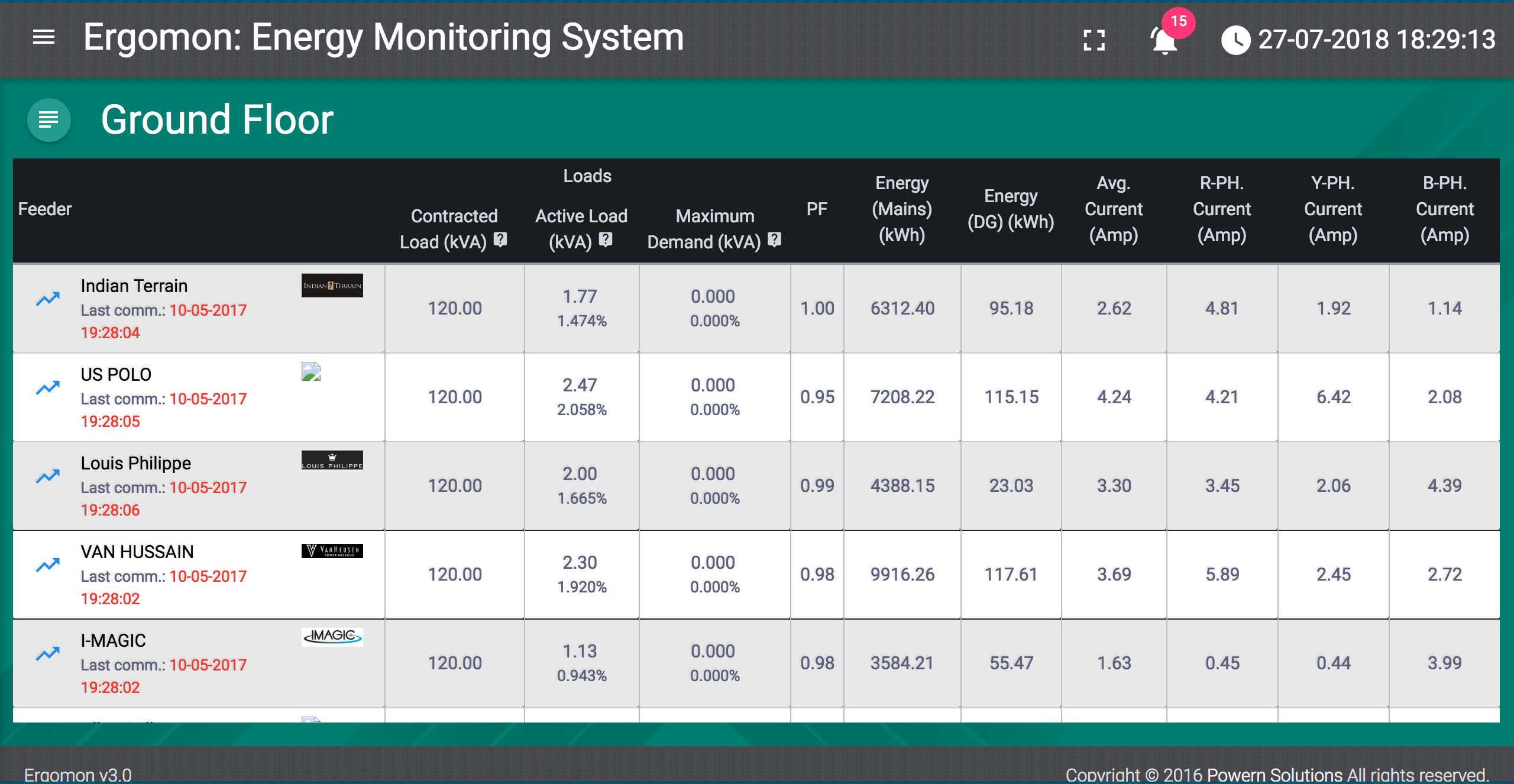Click the Van Heusen logo thumbnail
Image resolution: width=1514 pixels, height=784 pixels.
click(x=332, y=551)
